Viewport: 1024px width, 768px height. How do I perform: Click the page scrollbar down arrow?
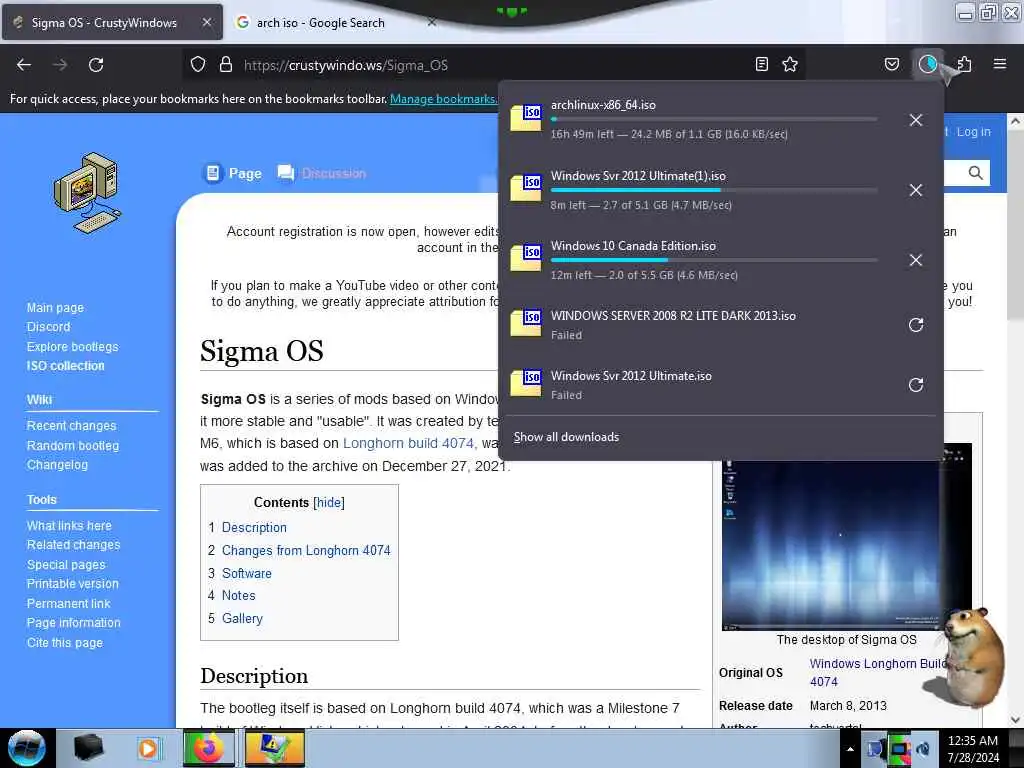pyautogui.click(x=1015, y=720)
